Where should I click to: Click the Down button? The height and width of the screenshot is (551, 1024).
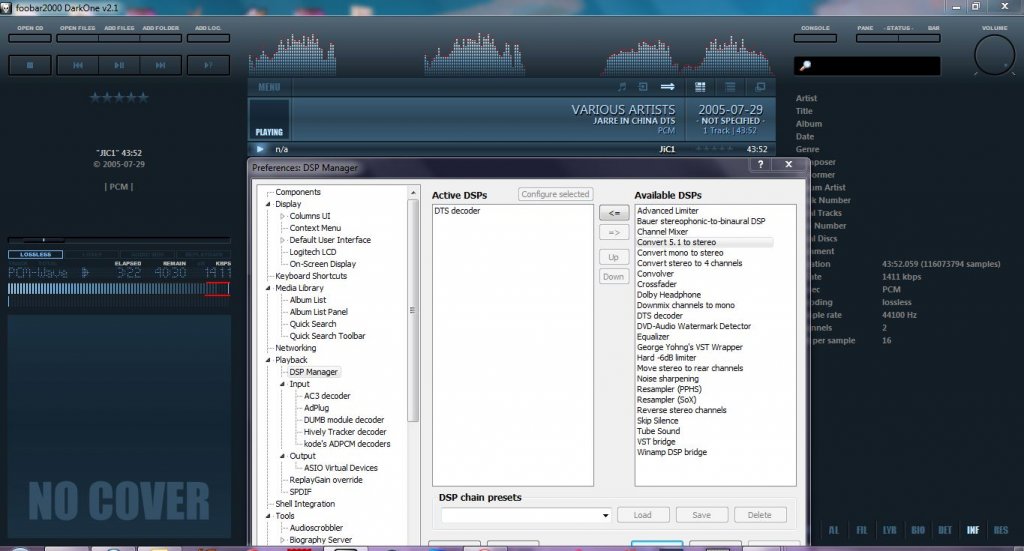[x=614, y=277]
